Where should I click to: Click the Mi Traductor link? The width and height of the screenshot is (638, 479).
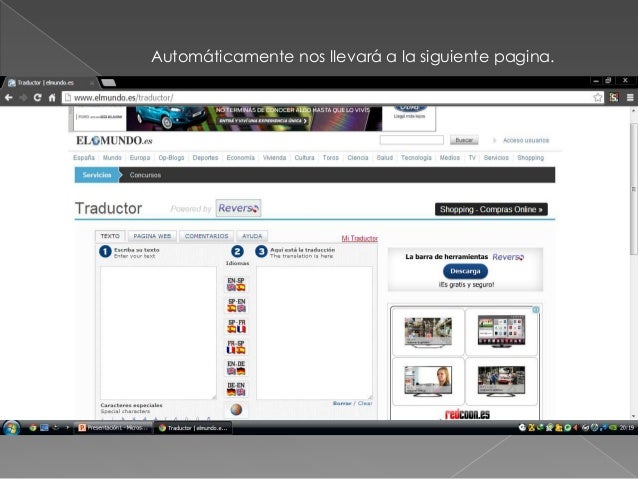(360, 238)
